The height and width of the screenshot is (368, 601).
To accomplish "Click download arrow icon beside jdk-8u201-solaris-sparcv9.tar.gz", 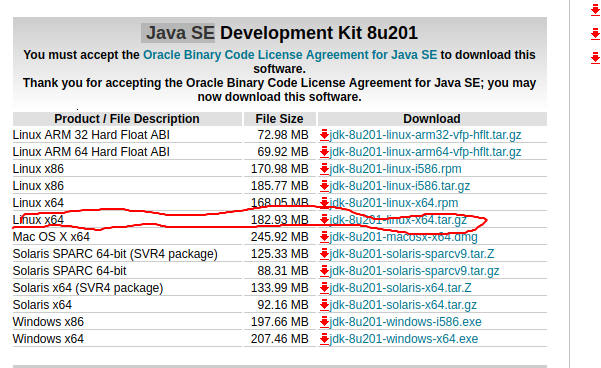I will [324, 271].
